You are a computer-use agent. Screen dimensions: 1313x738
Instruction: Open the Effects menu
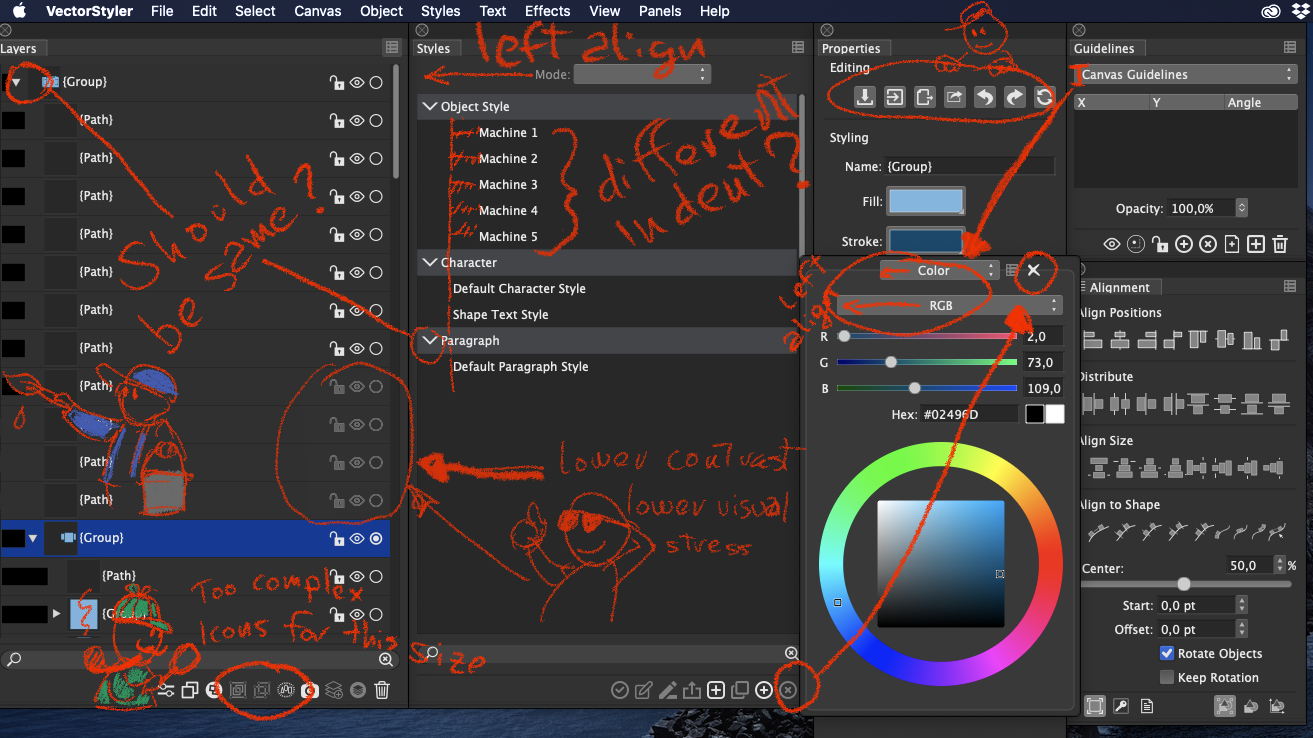[547, 11]
